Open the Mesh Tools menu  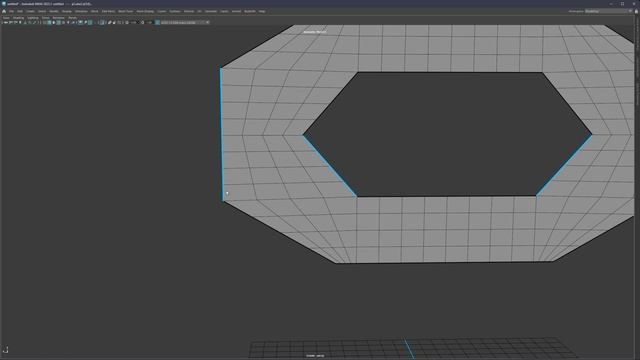tap(126, 11)
